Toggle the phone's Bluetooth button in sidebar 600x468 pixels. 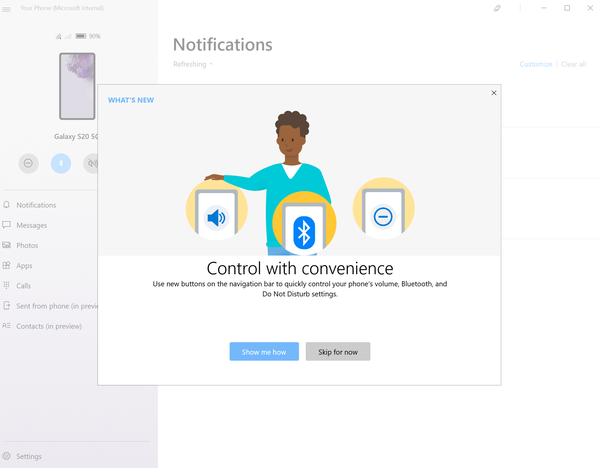(61, 163)
